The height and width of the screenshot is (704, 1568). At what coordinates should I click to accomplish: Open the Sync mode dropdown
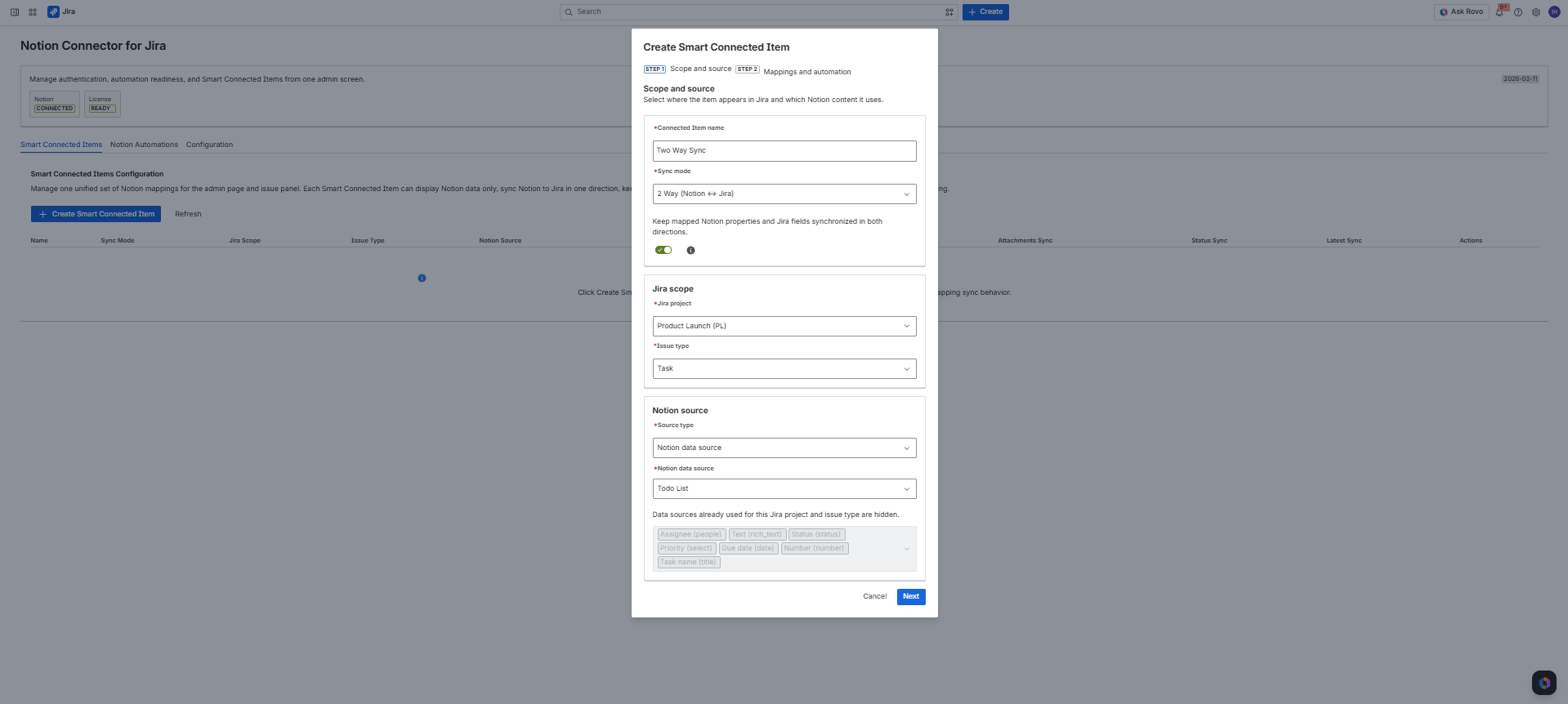pyautogui.click(x=784, y=194)
